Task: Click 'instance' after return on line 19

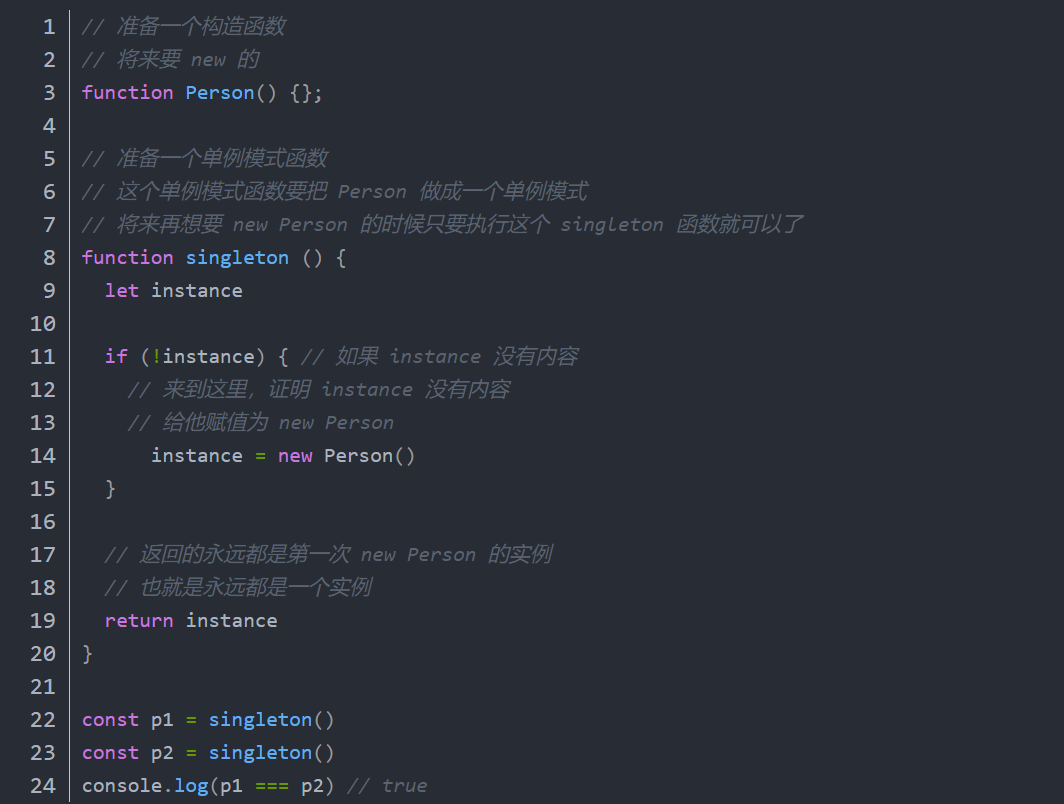Action: 231,621
